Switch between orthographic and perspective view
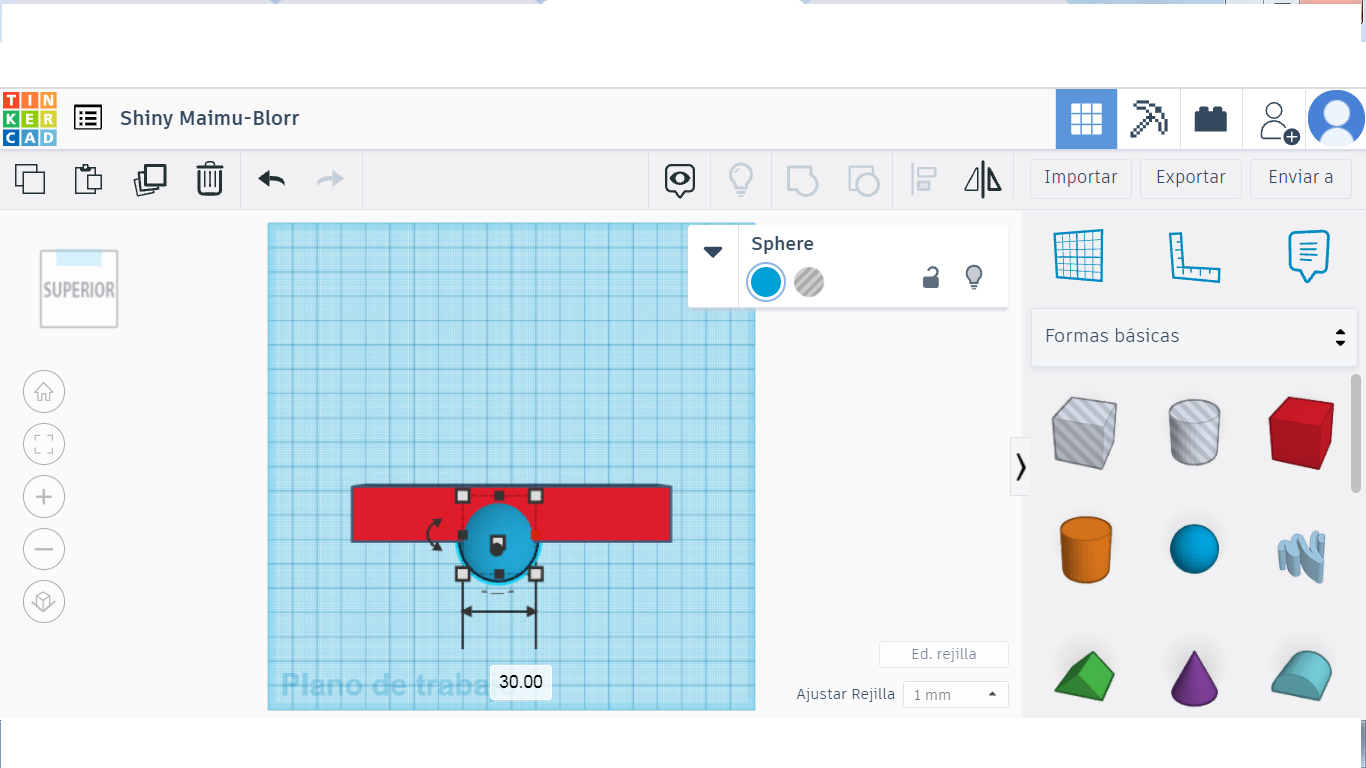 (x=44, y=602)
